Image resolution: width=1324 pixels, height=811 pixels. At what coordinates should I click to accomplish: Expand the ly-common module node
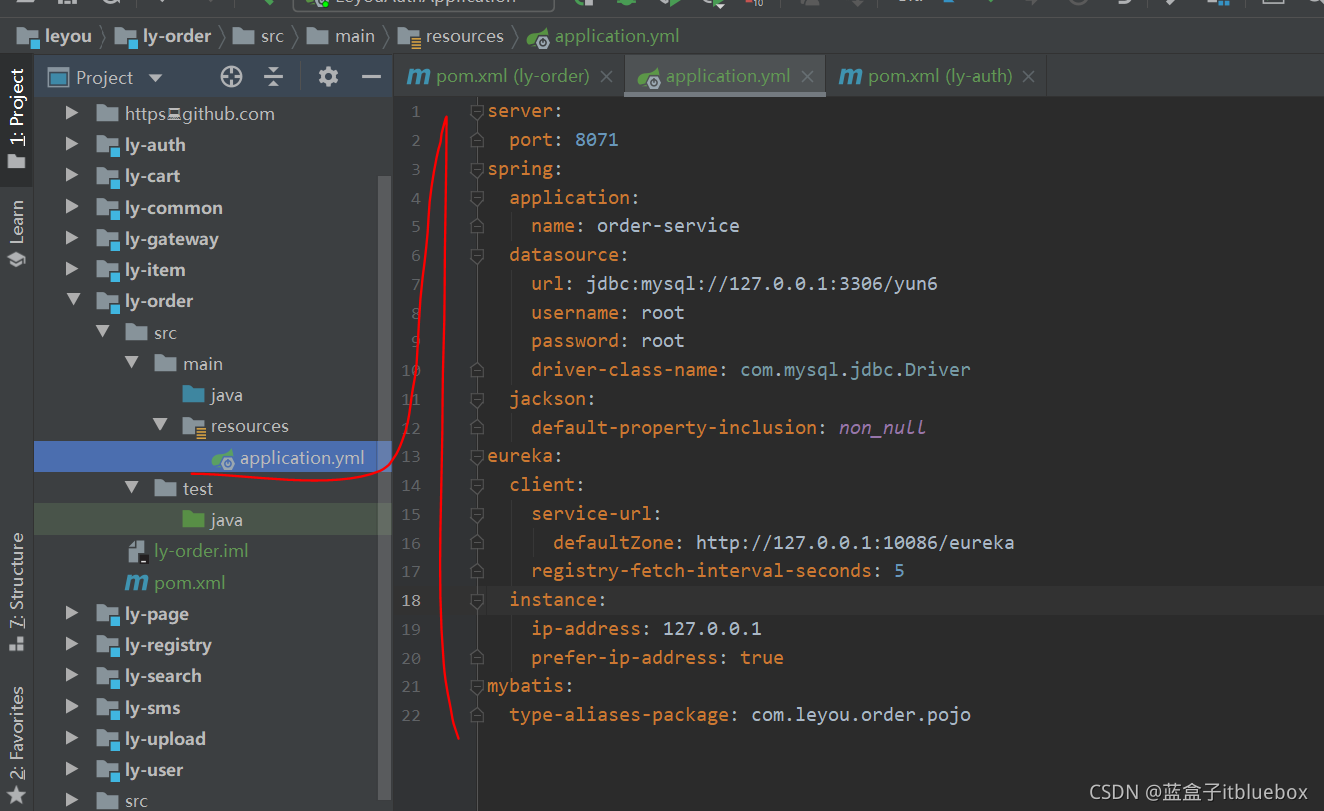point(71,208)
